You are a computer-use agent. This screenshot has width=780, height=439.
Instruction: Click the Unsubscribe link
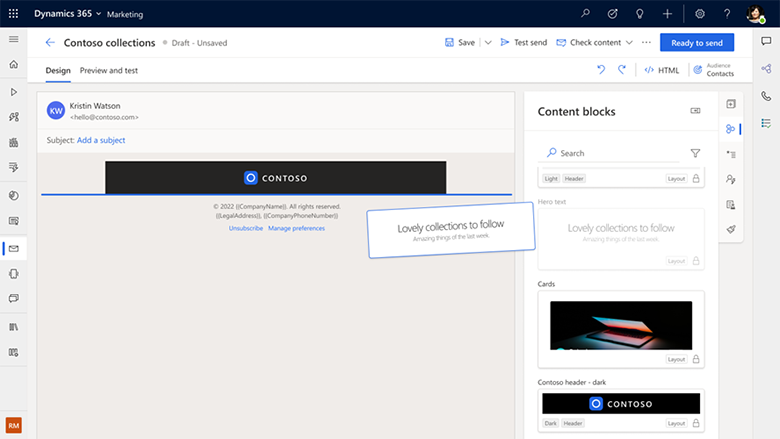point(246,228)
